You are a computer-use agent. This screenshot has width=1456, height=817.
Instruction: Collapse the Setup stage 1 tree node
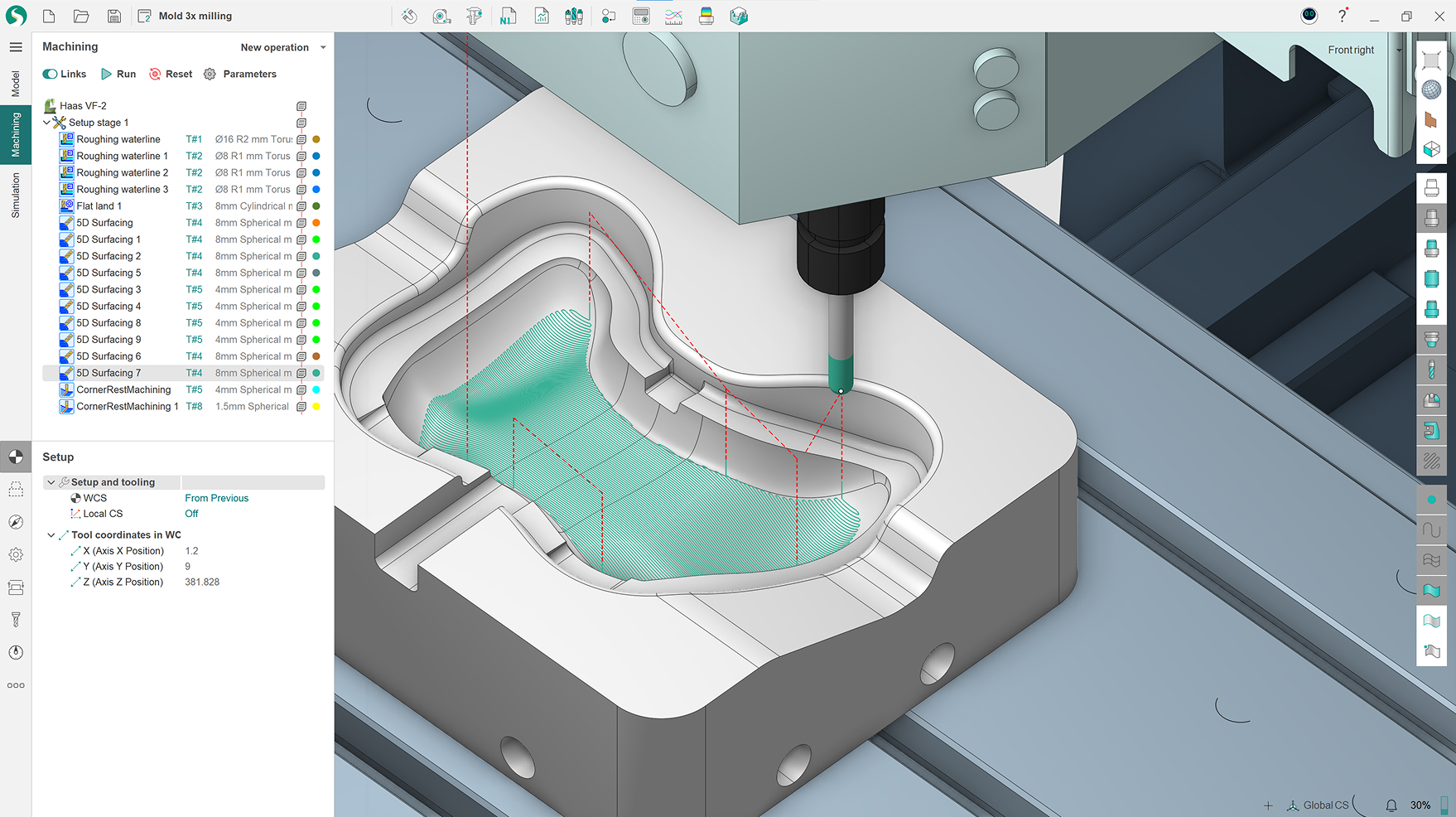pyautogui.click(x=46, y=122)
